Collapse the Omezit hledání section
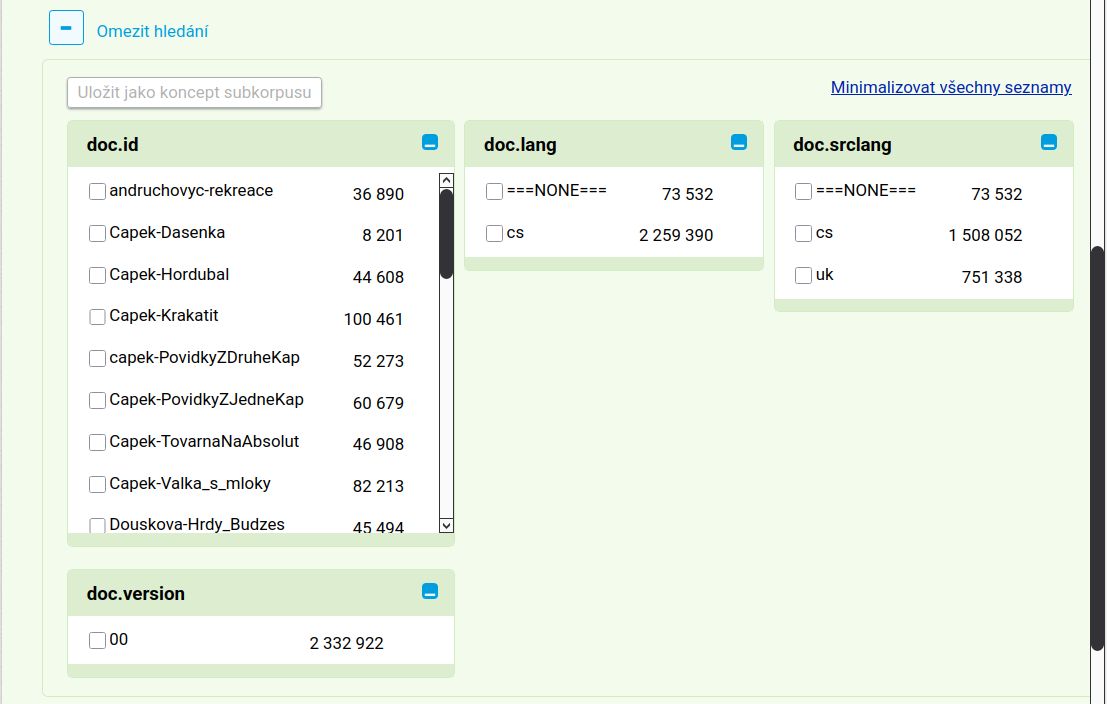Screen dimensions: 1107x704 [66, 28]
